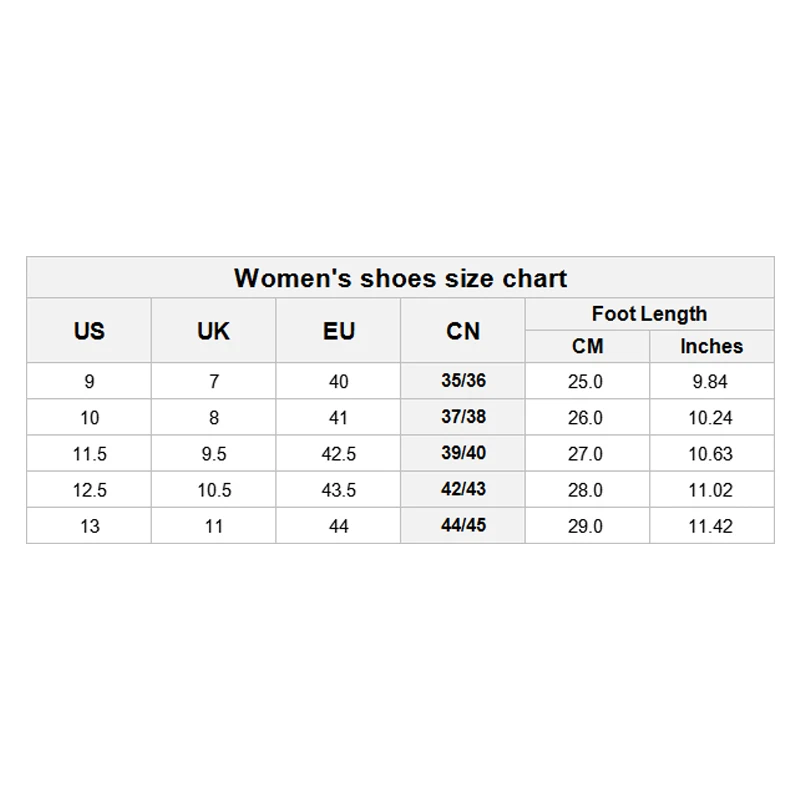Select the CN size 44/45 cell
This screenshot has width=800, height=800.
463,525
